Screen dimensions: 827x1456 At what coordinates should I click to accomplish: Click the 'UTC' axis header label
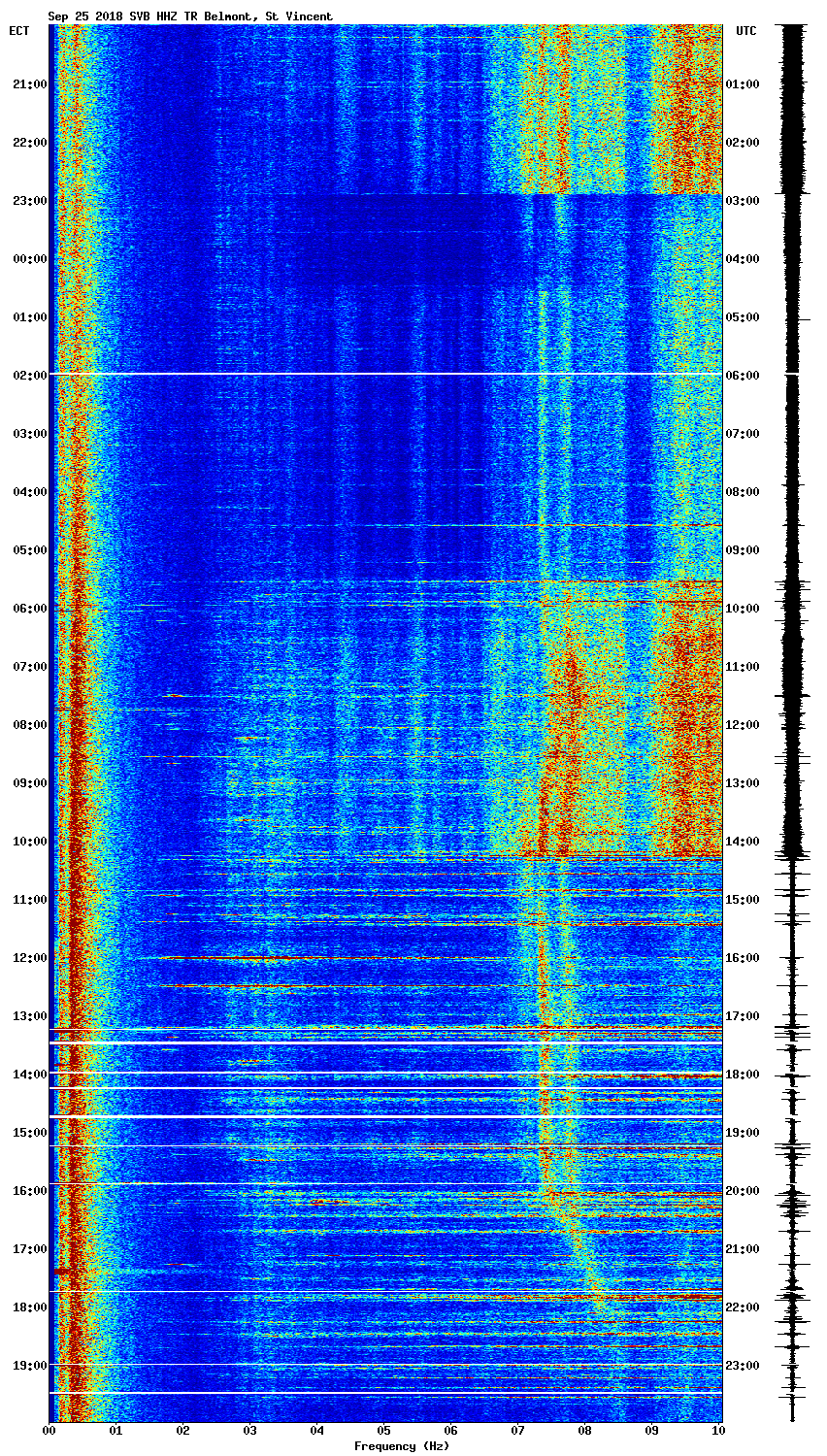[x=745, y=31]
